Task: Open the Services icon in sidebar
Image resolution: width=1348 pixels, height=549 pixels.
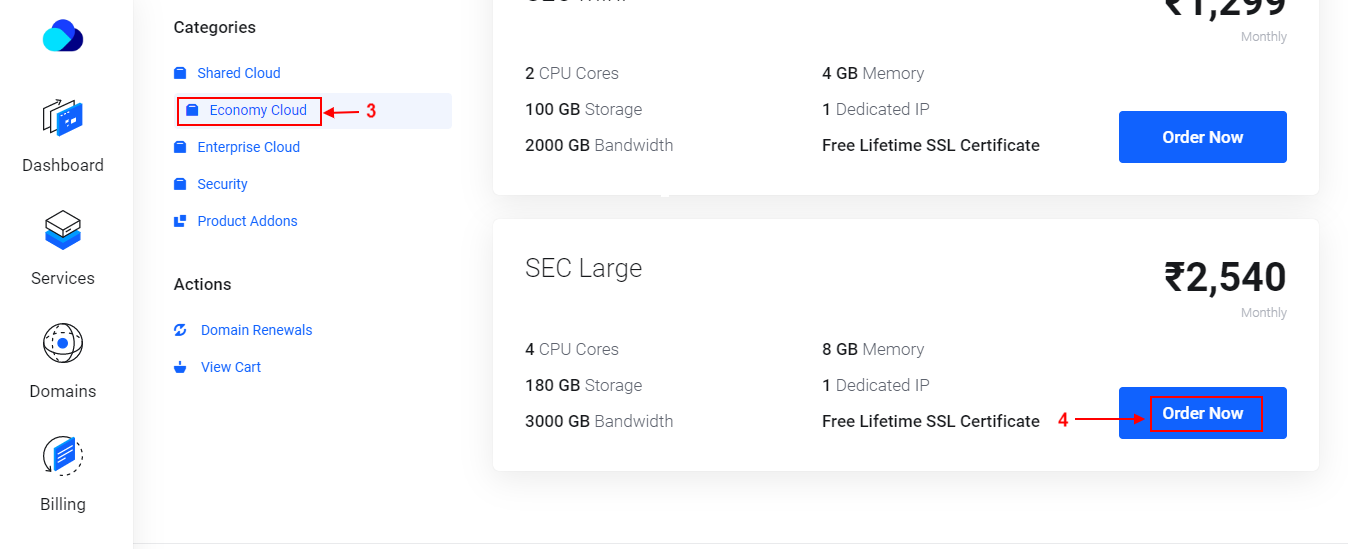Action: coord(63,231)
